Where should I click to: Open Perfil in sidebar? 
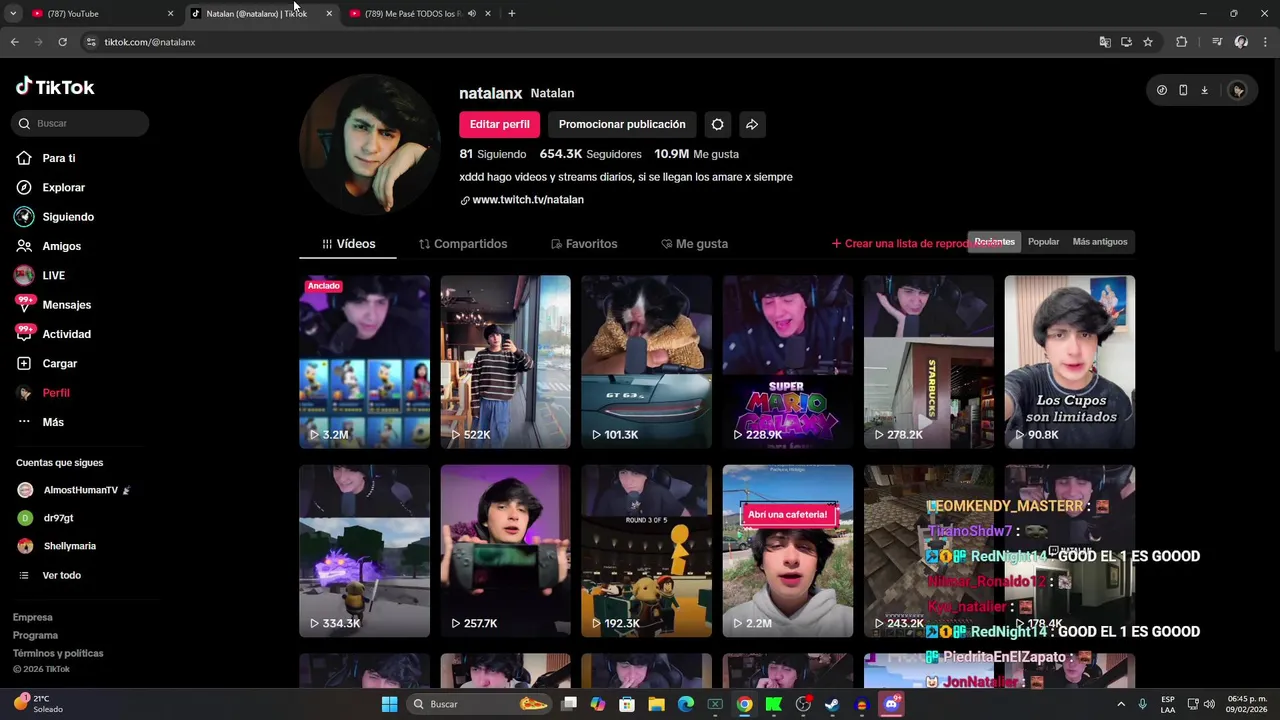click(55, 393)
